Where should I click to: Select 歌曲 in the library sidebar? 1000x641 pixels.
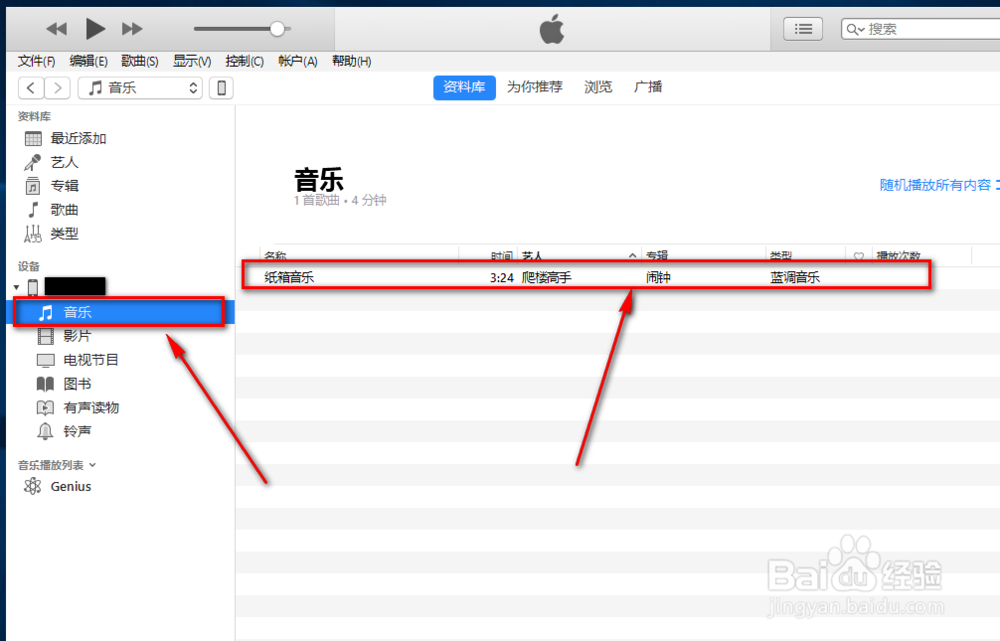point(64,210)
